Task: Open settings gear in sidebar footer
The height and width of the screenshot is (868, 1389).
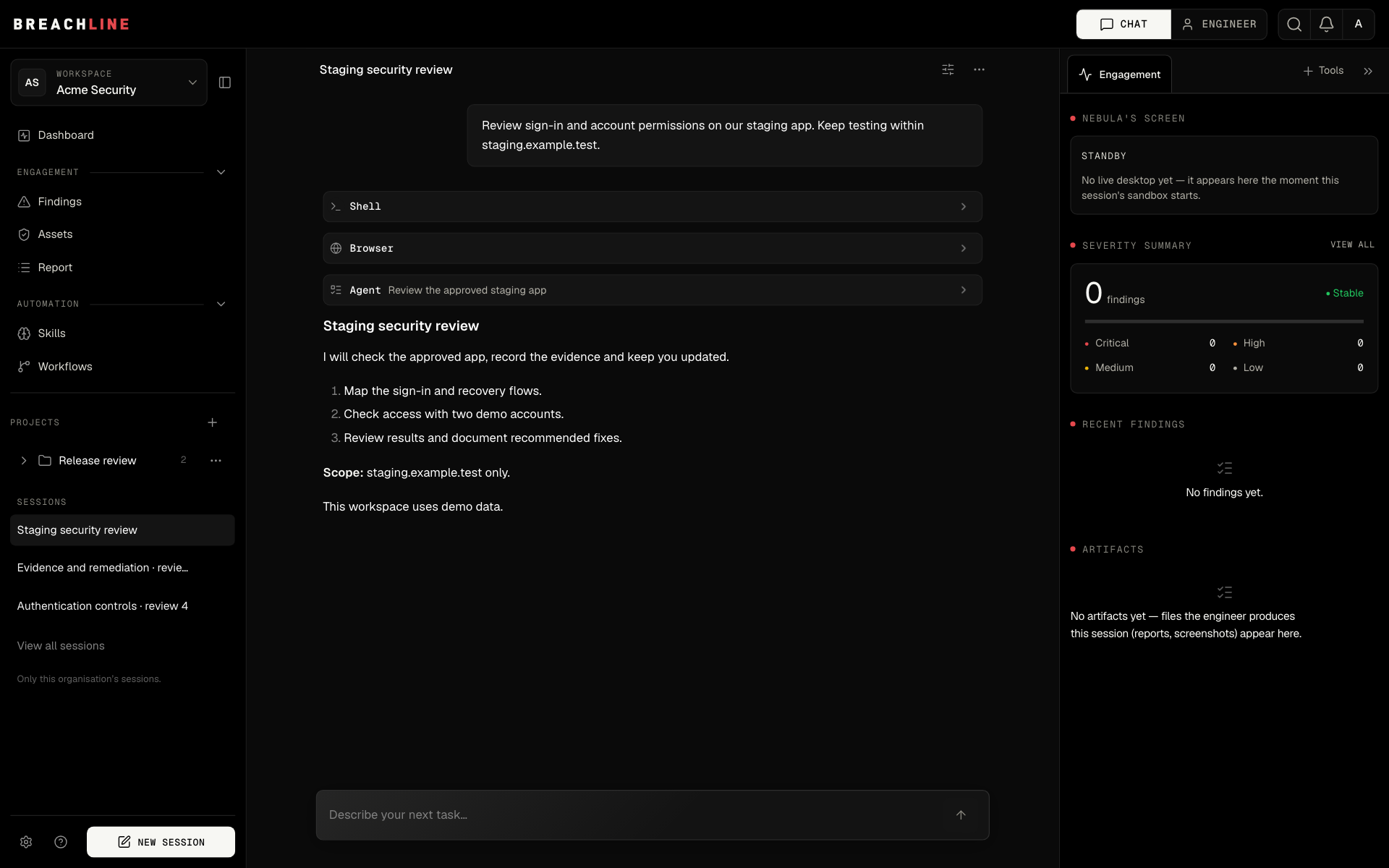Action: (26, 842)
